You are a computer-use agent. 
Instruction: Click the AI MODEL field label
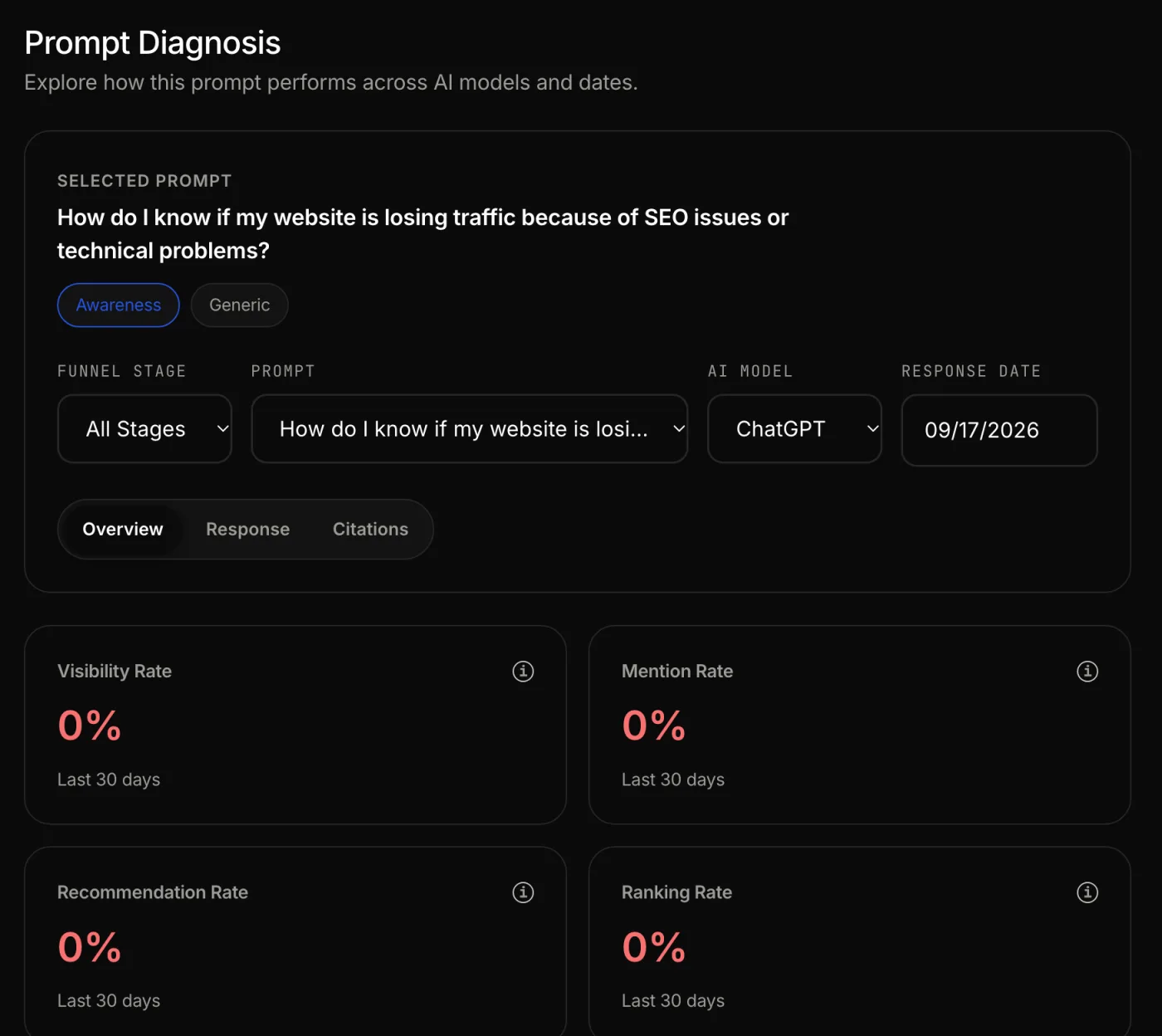coord(750,371)
